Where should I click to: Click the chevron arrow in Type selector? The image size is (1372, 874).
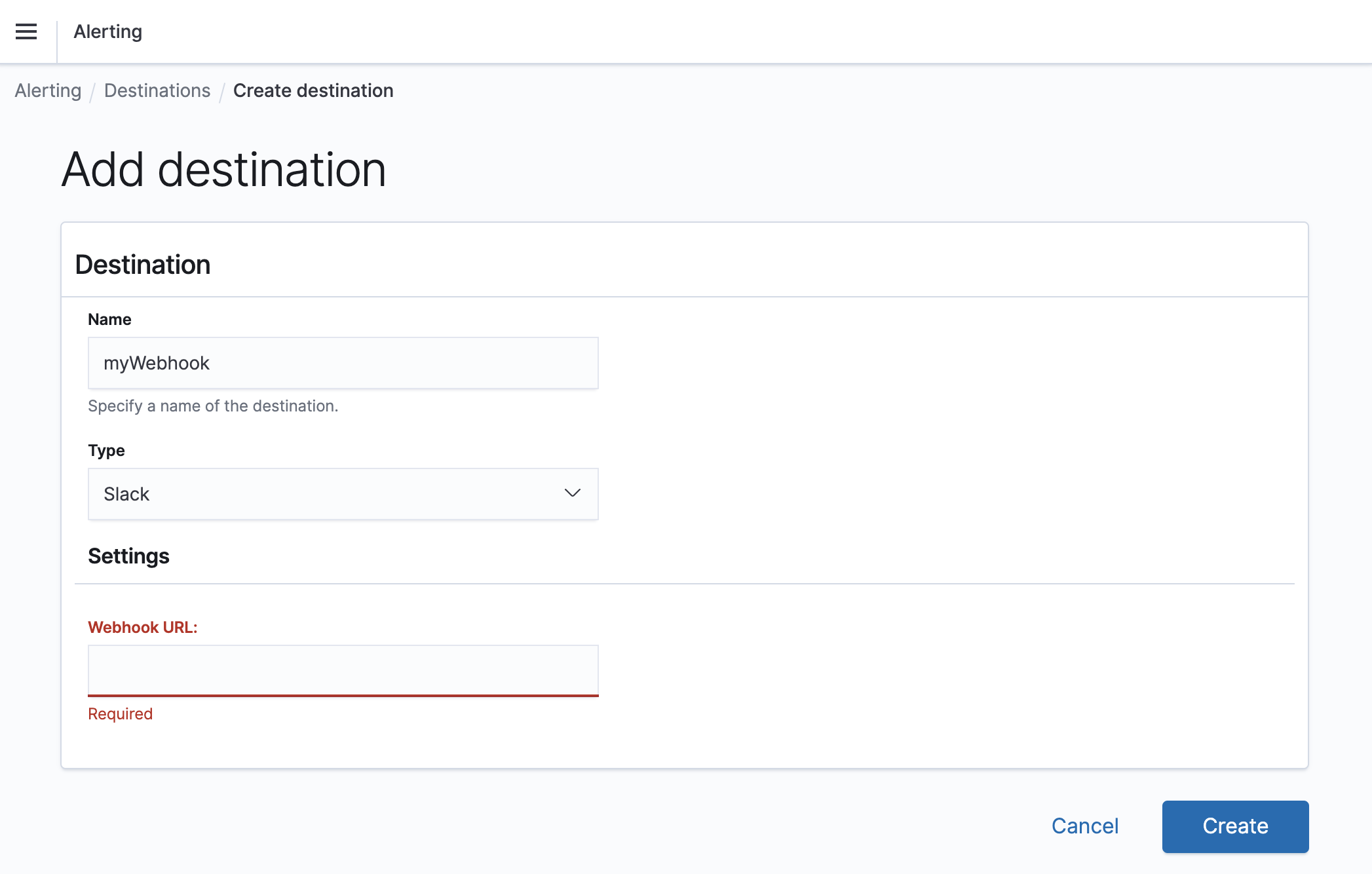click(x=572, y=493)
